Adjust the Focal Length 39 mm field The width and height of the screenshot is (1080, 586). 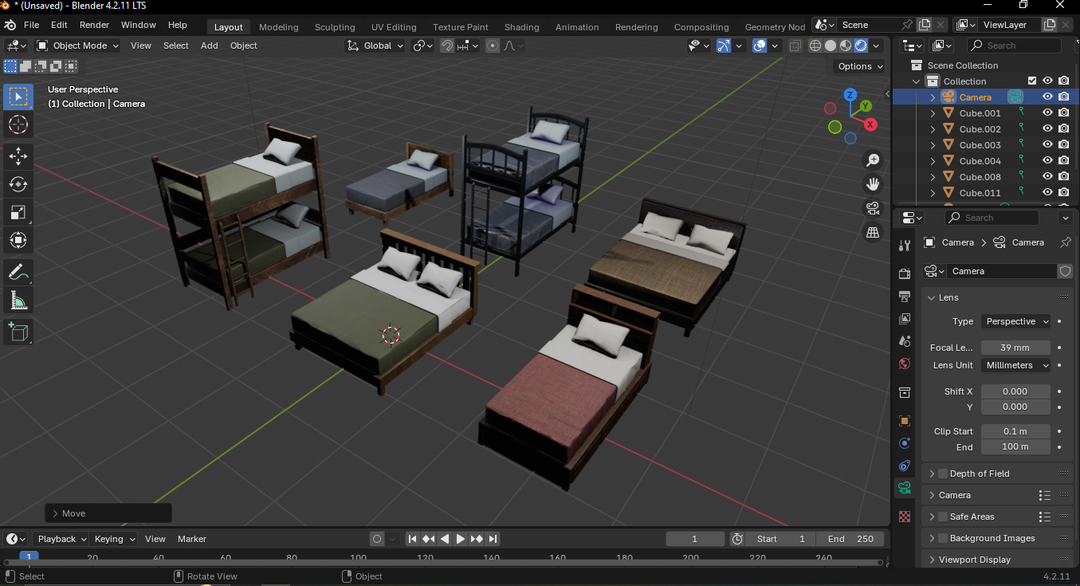click(x=1015, y=348)
